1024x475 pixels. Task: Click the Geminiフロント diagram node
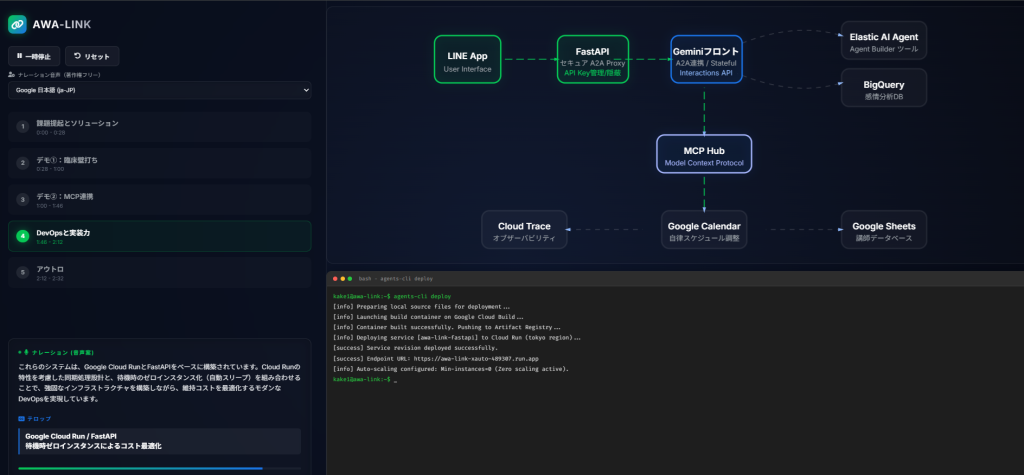(x=706, y=59)
